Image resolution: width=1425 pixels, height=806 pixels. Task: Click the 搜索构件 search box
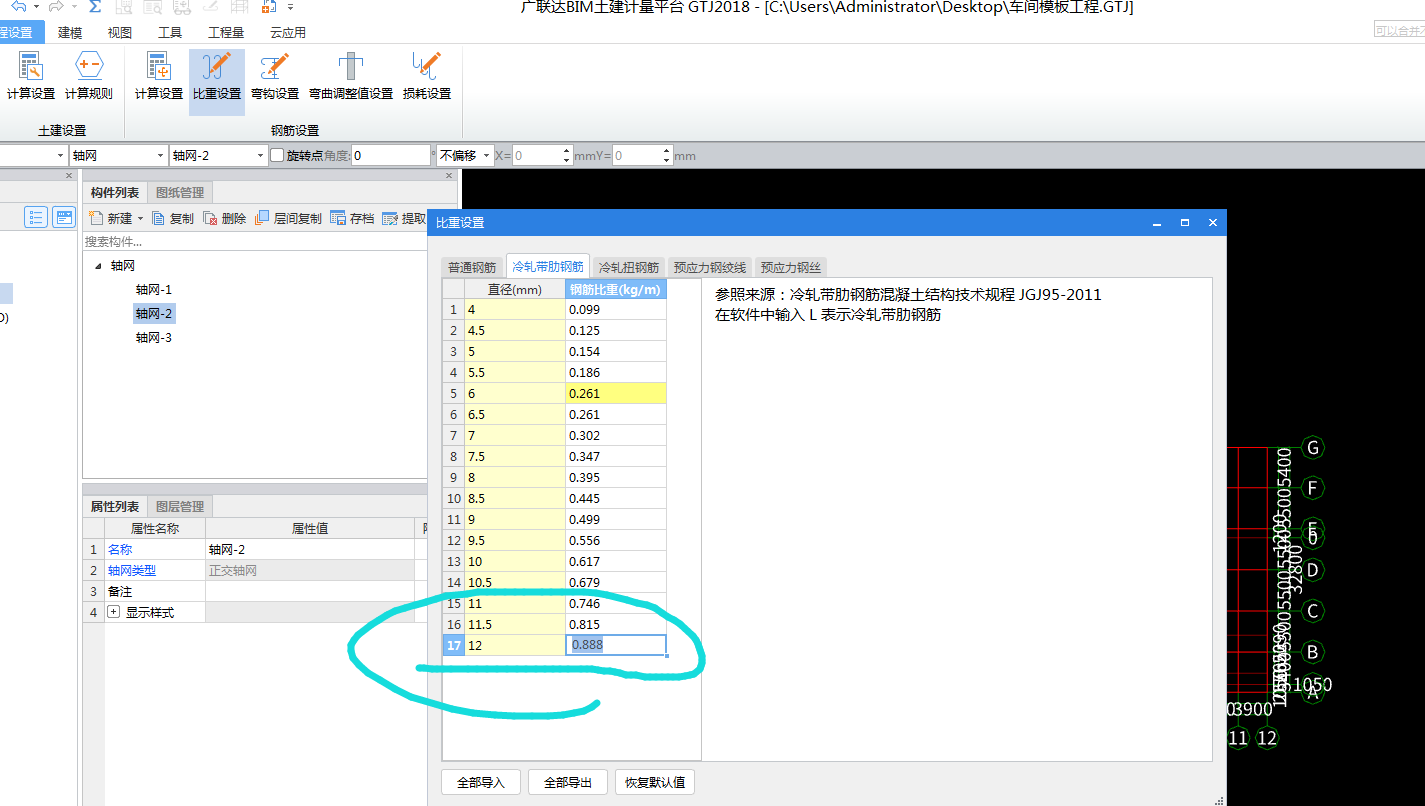coord(256,241)
